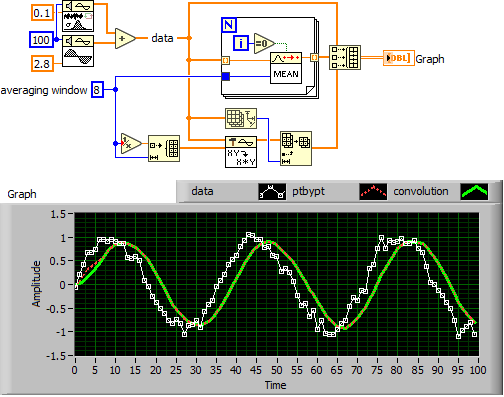Click the loop iteration i terminal
The width and height of the screenshot is (504, 397).
click(241, 44)
